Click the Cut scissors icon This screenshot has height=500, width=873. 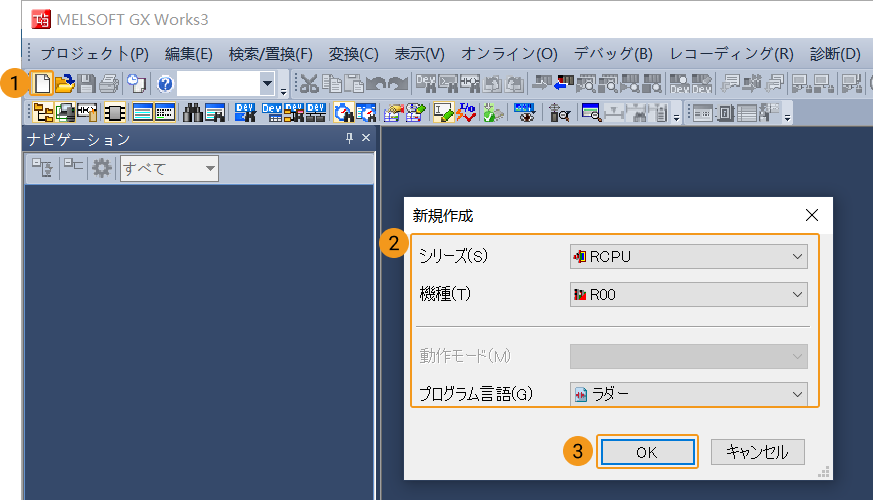pyautogui.click(x=308, y=84)
